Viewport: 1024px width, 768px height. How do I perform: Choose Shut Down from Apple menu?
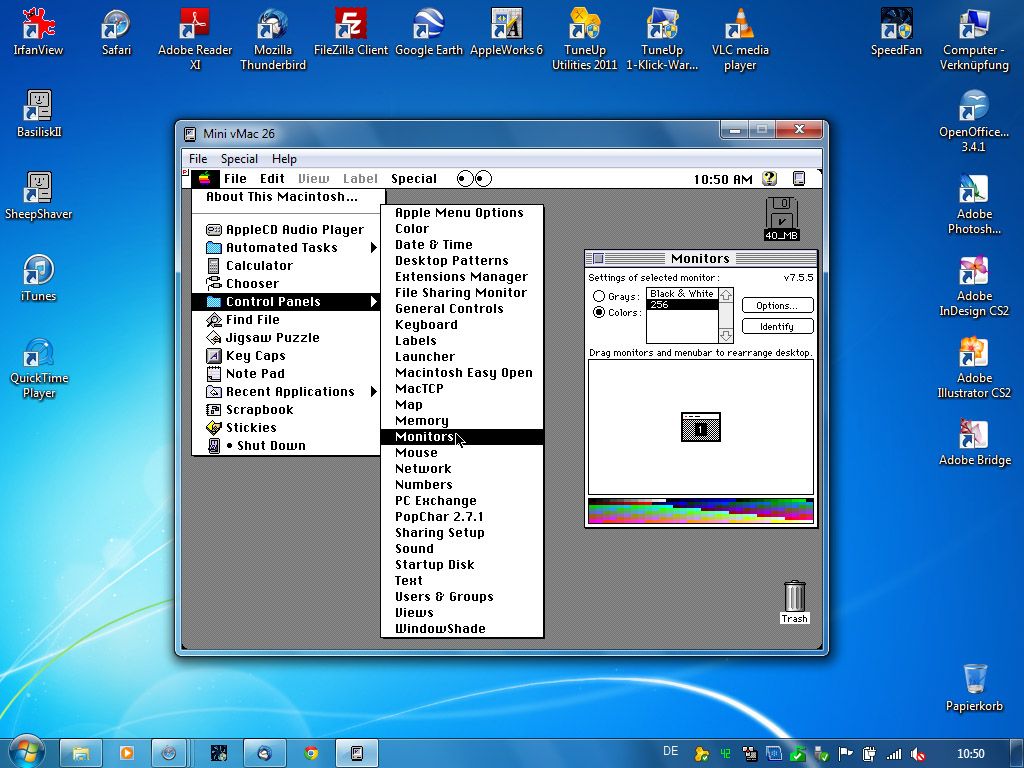point(285,445)
